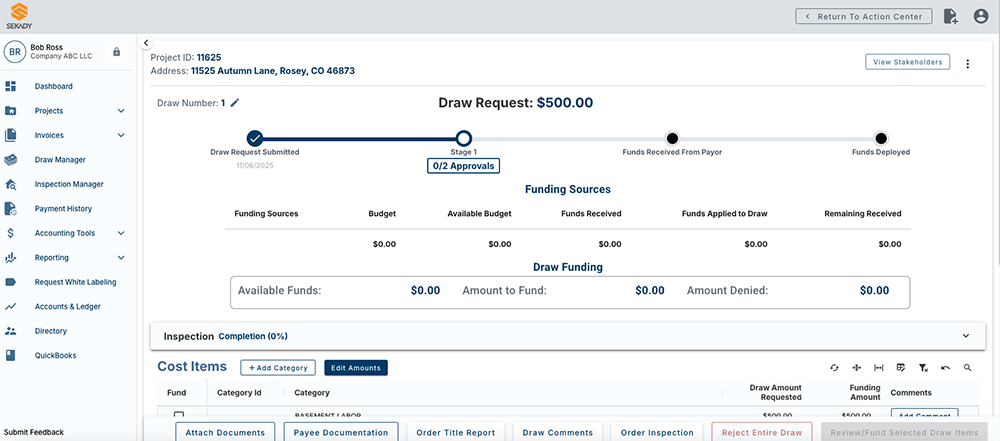1000x441 pixels.
Task: Open the three-dot menu near View Stakeholders
Action: click(x=967, y=64)
